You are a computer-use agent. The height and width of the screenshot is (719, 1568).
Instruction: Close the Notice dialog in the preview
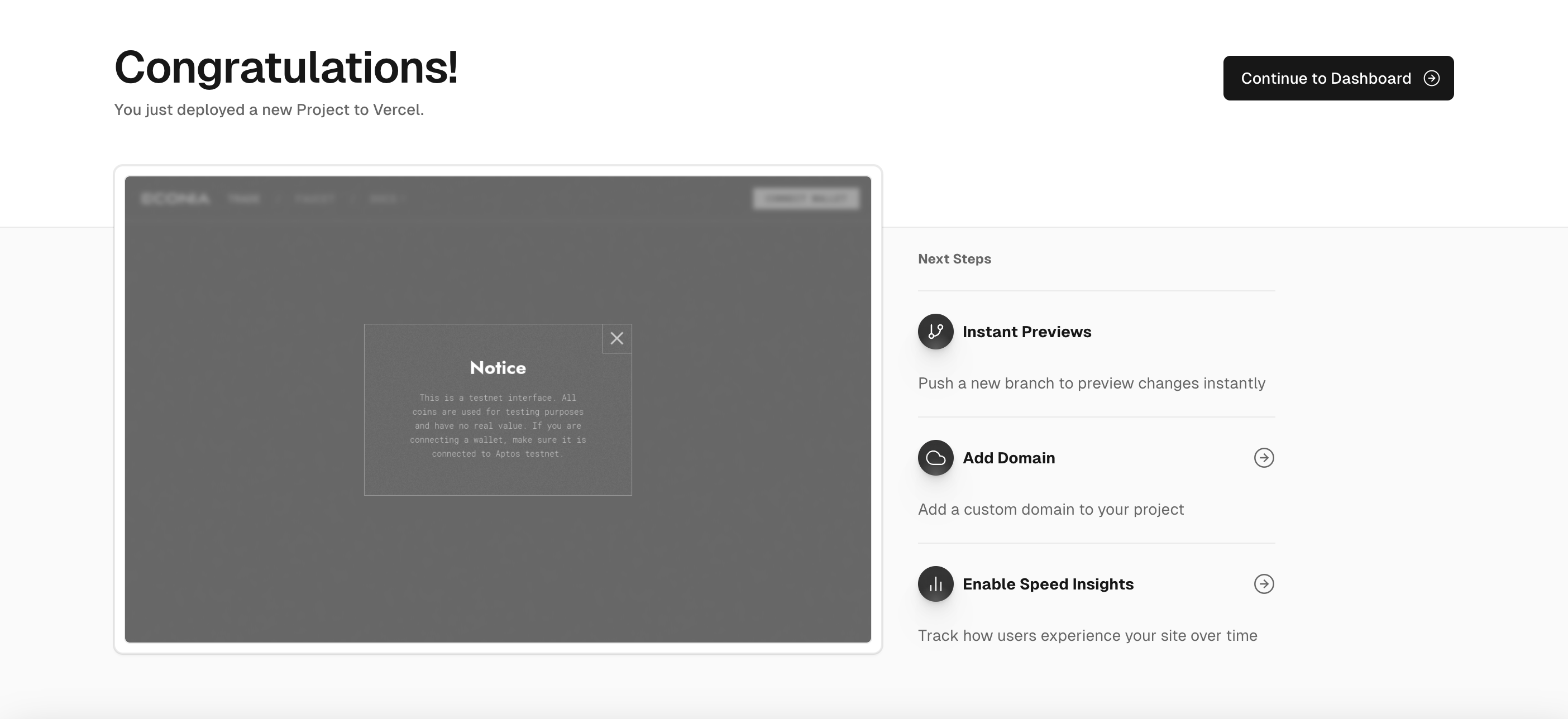[x=616, y=338]
